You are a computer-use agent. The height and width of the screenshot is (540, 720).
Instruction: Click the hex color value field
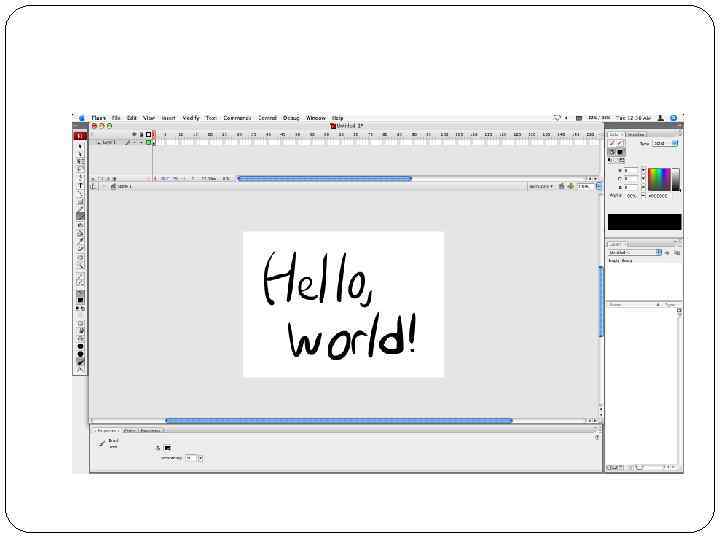point(659,196)
